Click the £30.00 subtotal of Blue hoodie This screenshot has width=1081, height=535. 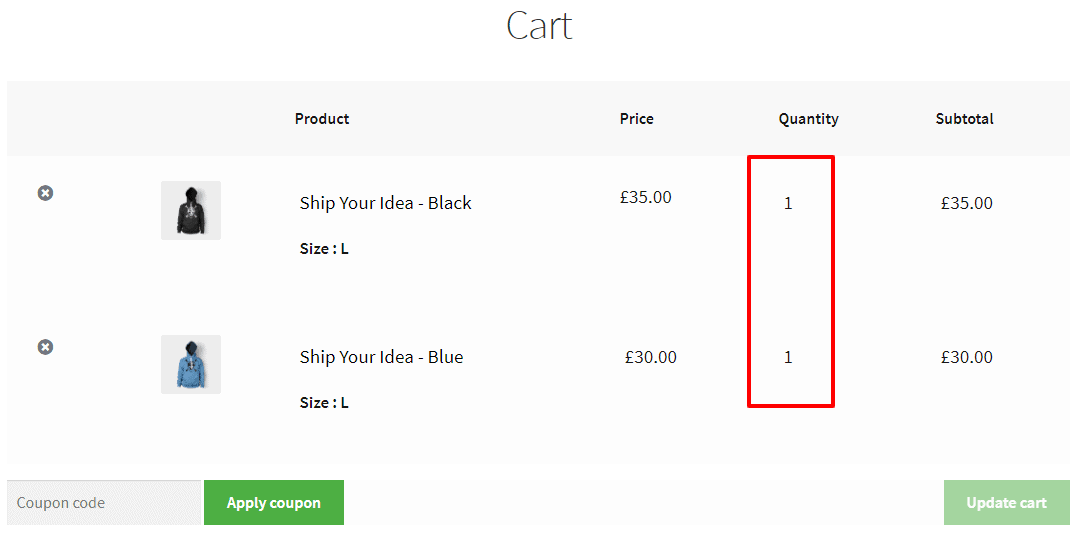coord(966,357)
